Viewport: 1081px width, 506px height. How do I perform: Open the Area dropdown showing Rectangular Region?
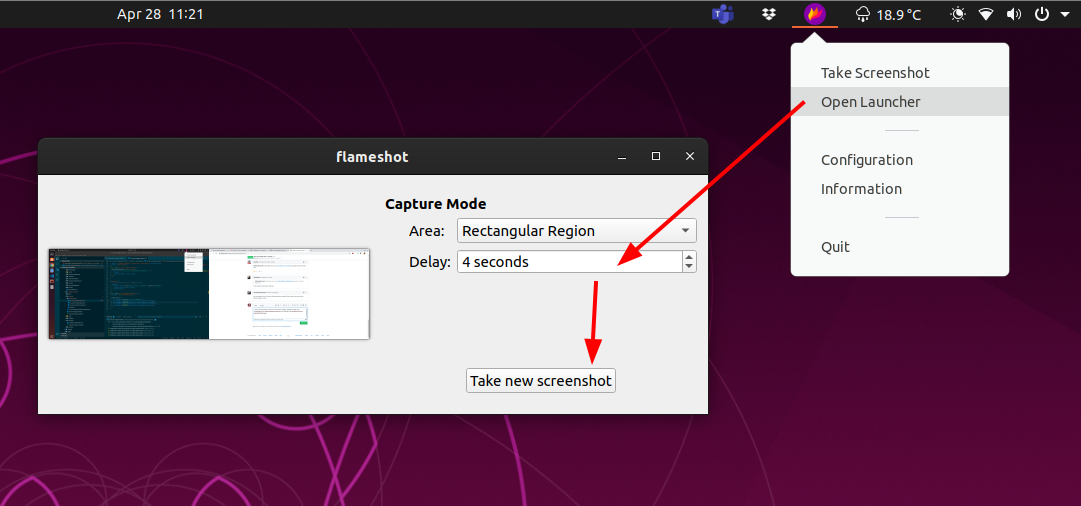(x=576, y=231)
